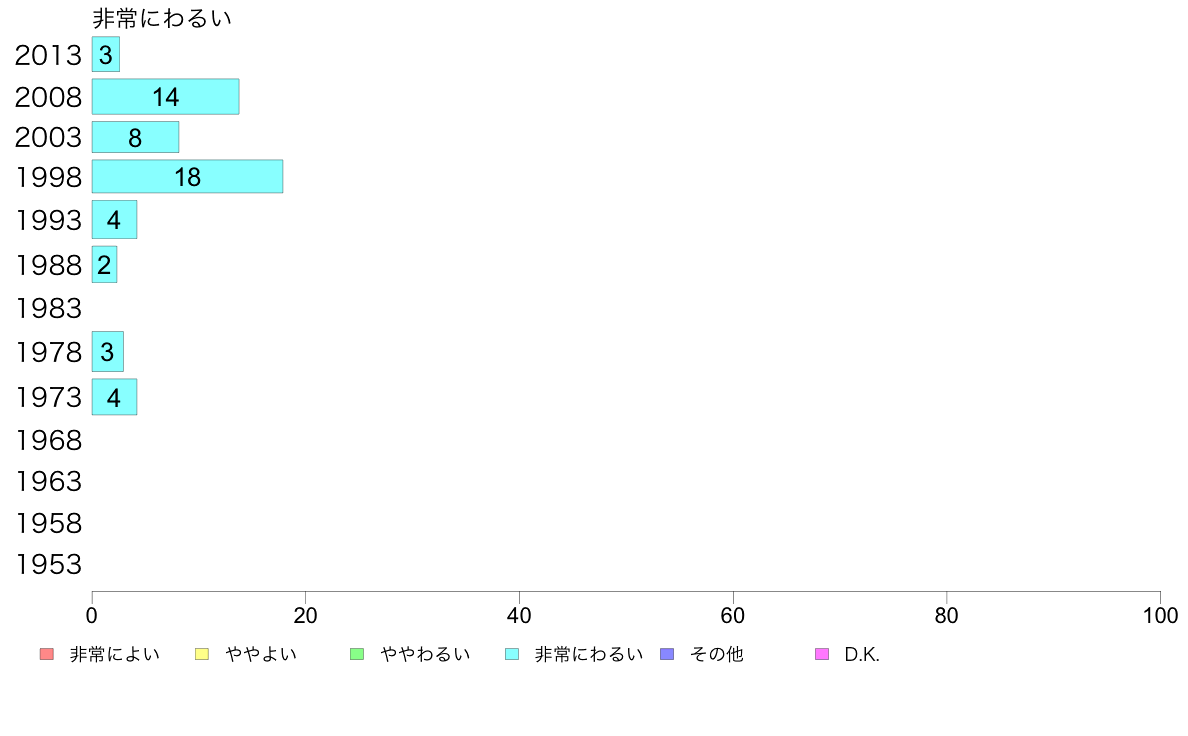Screen dimensions: 1188x736
Task: Click the green ややわるい legend swatch
Action: pyautogui.click(x=357, y=654)
